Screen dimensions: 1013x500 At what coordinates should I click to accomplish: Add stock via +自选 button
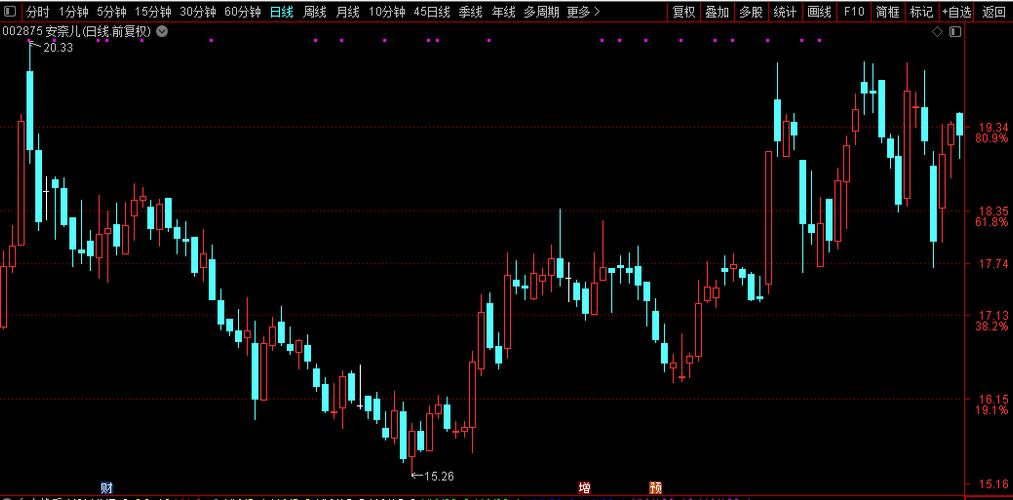tap(957, 12)
